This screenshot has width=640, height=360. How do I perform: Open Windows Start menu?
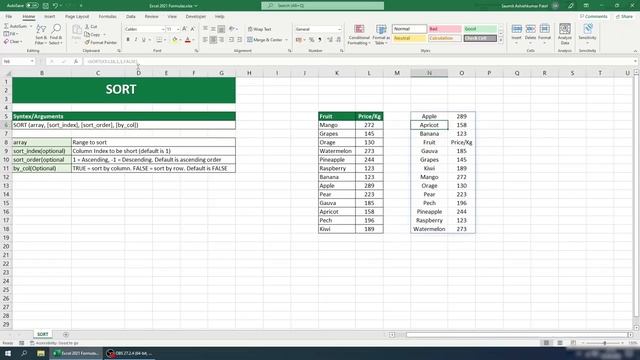coord(8,353)
